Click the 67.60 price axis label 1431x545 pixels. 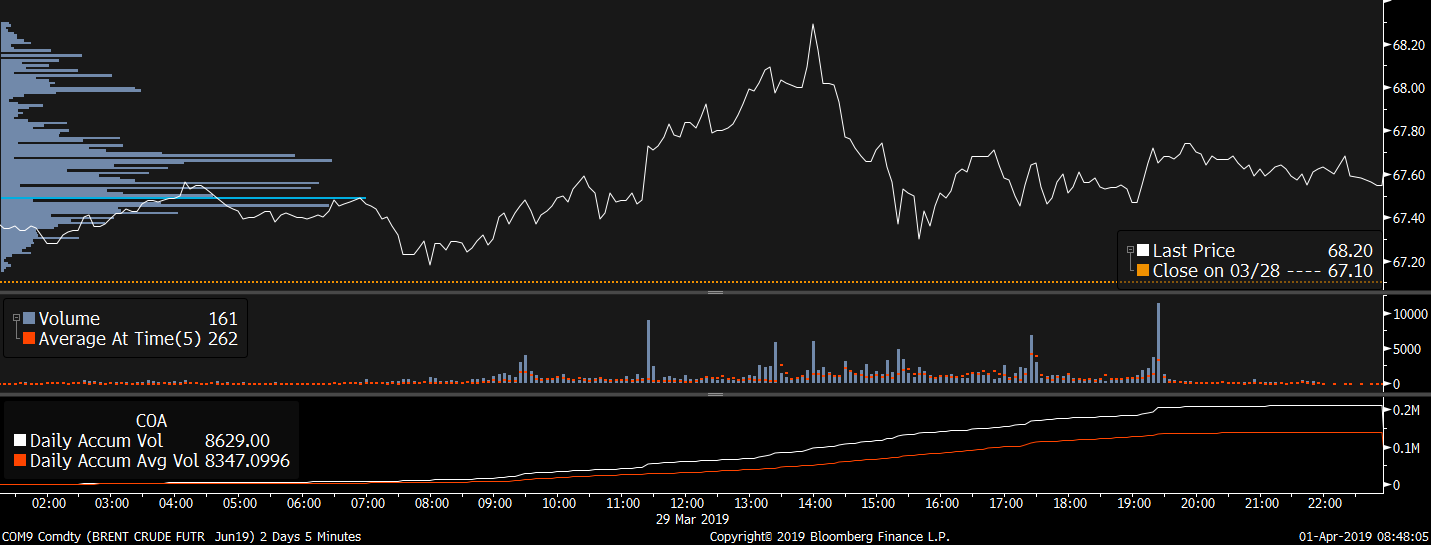pos(1408,175)
